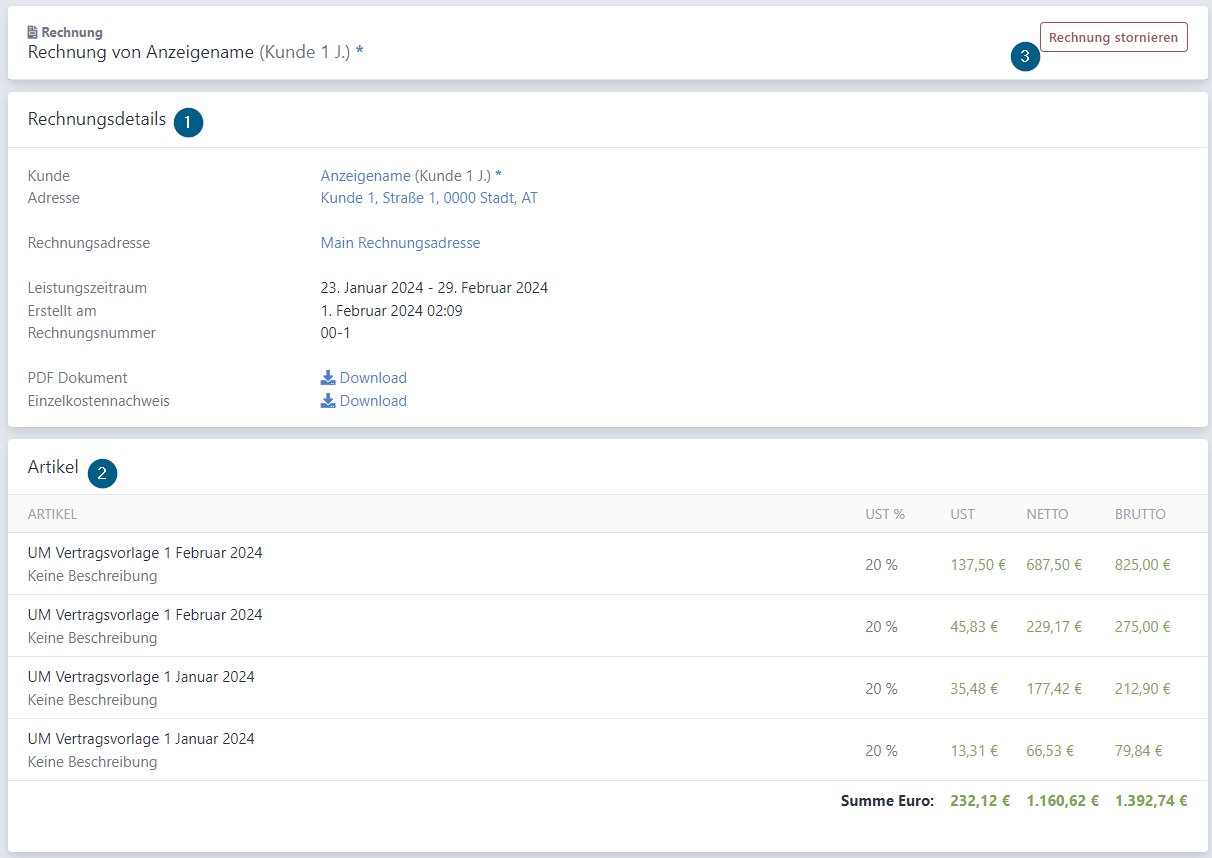Viewport: 1212px width, 858px height.
Task: Download the Einzelkostennachweis via its Download text
Action: tap(373, 401)
